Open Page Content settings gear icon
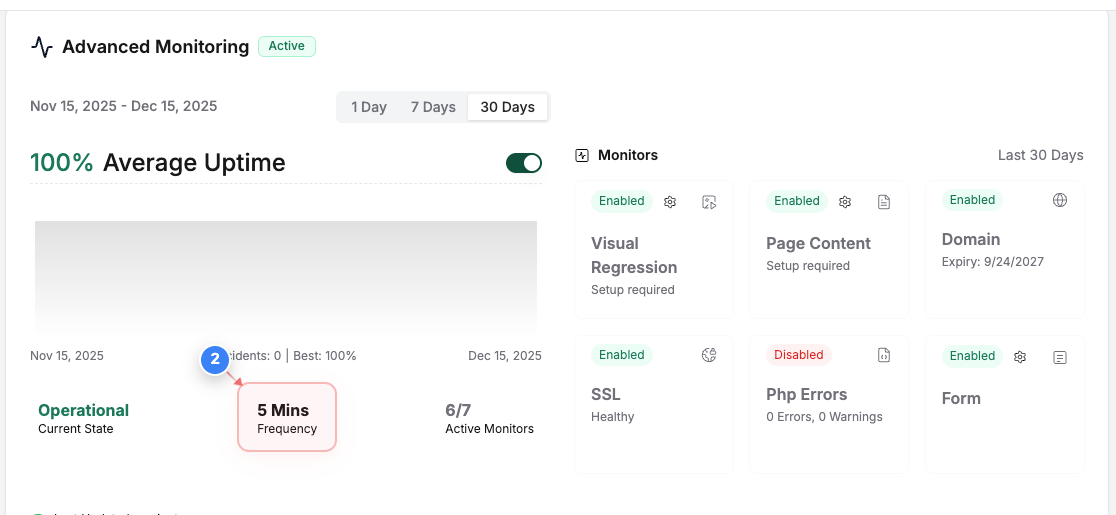This screenshot has width=1116, height=515. click(845, 202)
